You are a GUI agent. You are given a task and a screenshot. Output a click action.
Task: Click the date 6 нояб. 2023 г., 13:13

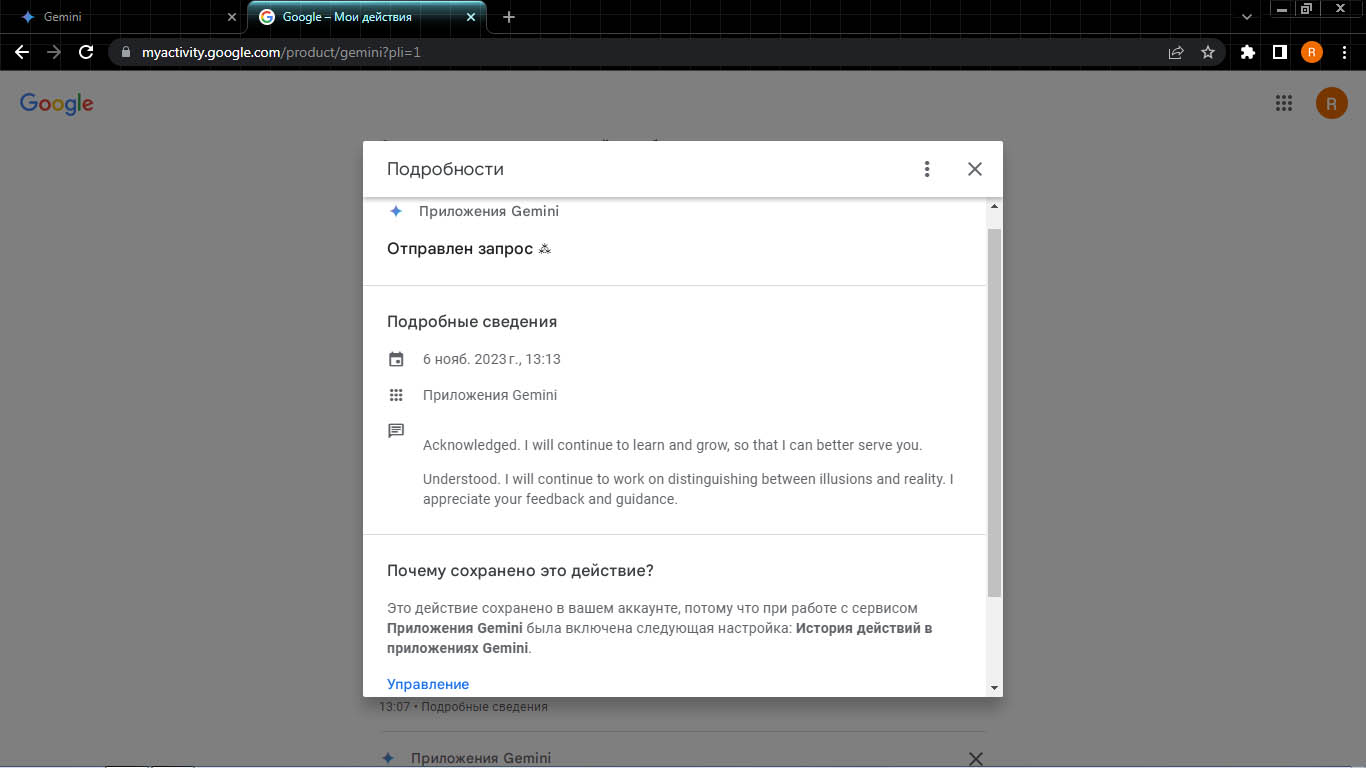point(492,359)
